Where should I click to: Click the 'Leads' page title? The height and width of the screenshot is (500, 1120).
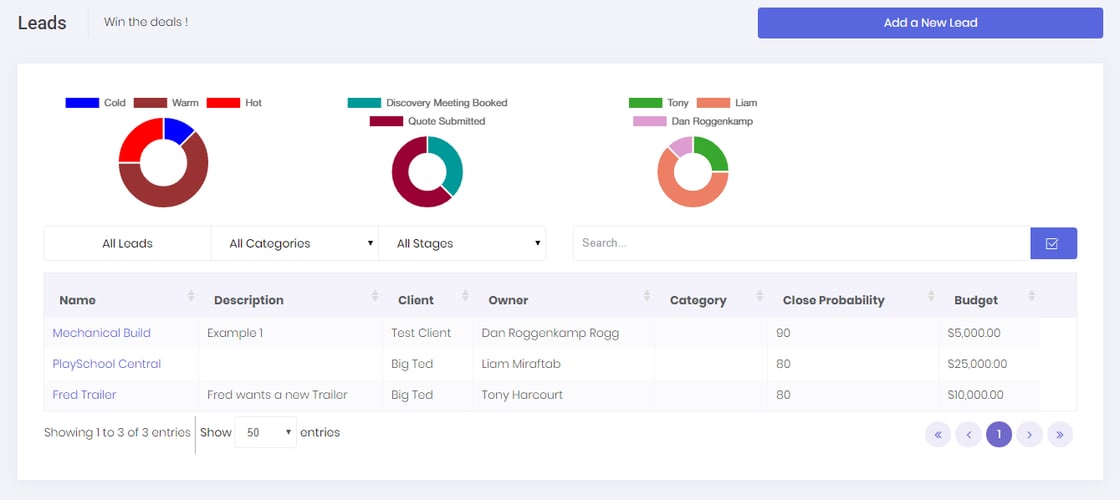click(42, 23)
